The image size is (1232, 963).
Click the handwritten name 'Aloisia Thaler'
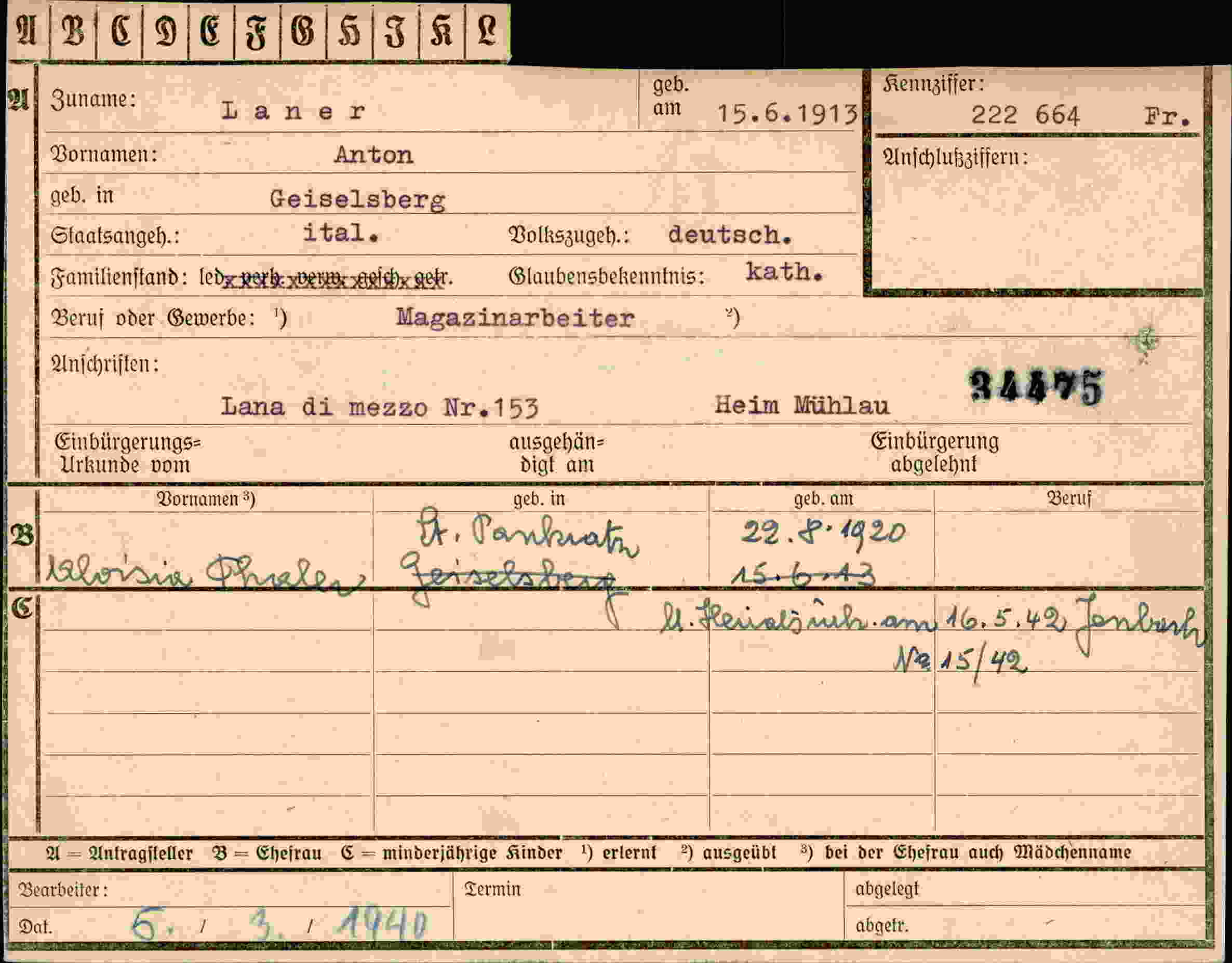205,575
